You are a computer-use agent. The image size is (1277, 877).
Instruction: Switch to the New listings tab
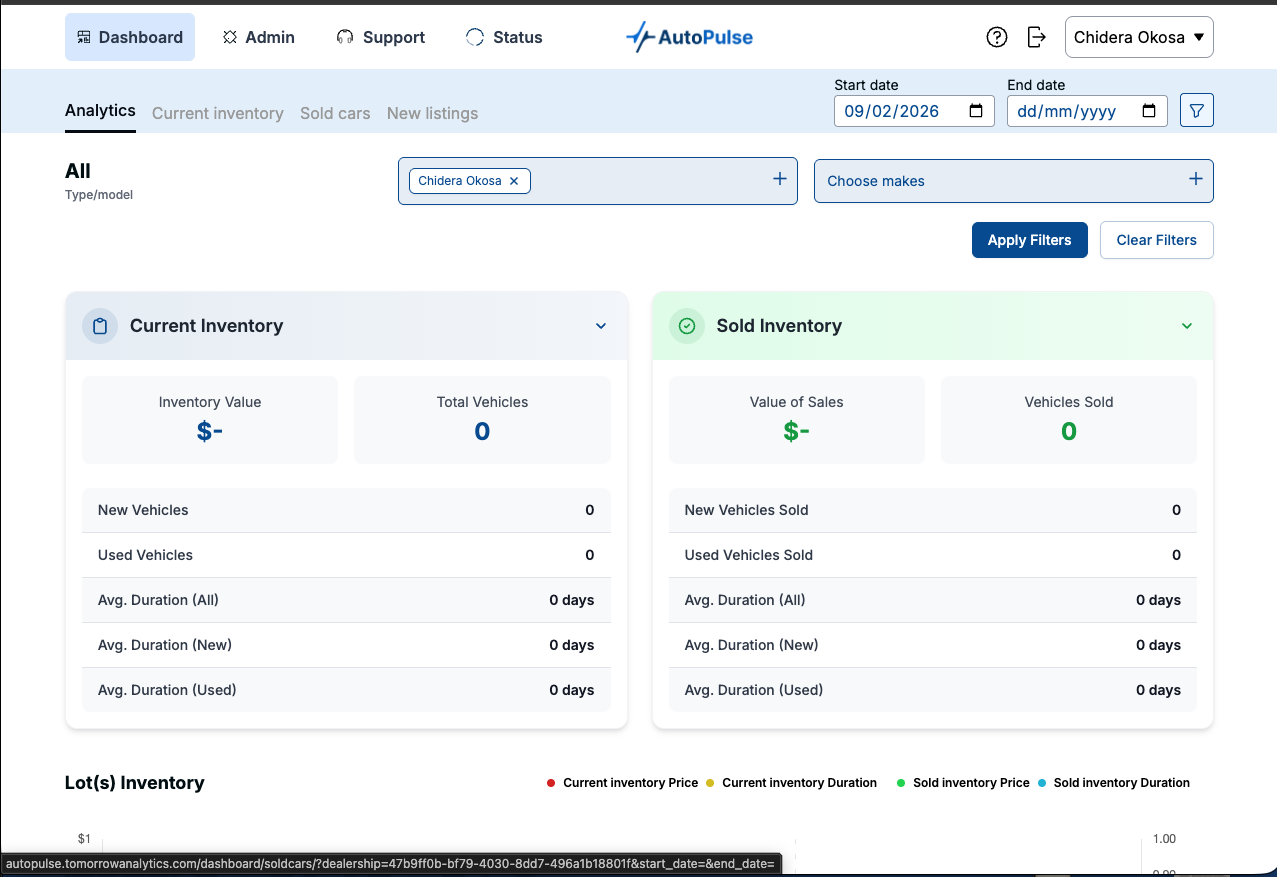pos(432,113)
